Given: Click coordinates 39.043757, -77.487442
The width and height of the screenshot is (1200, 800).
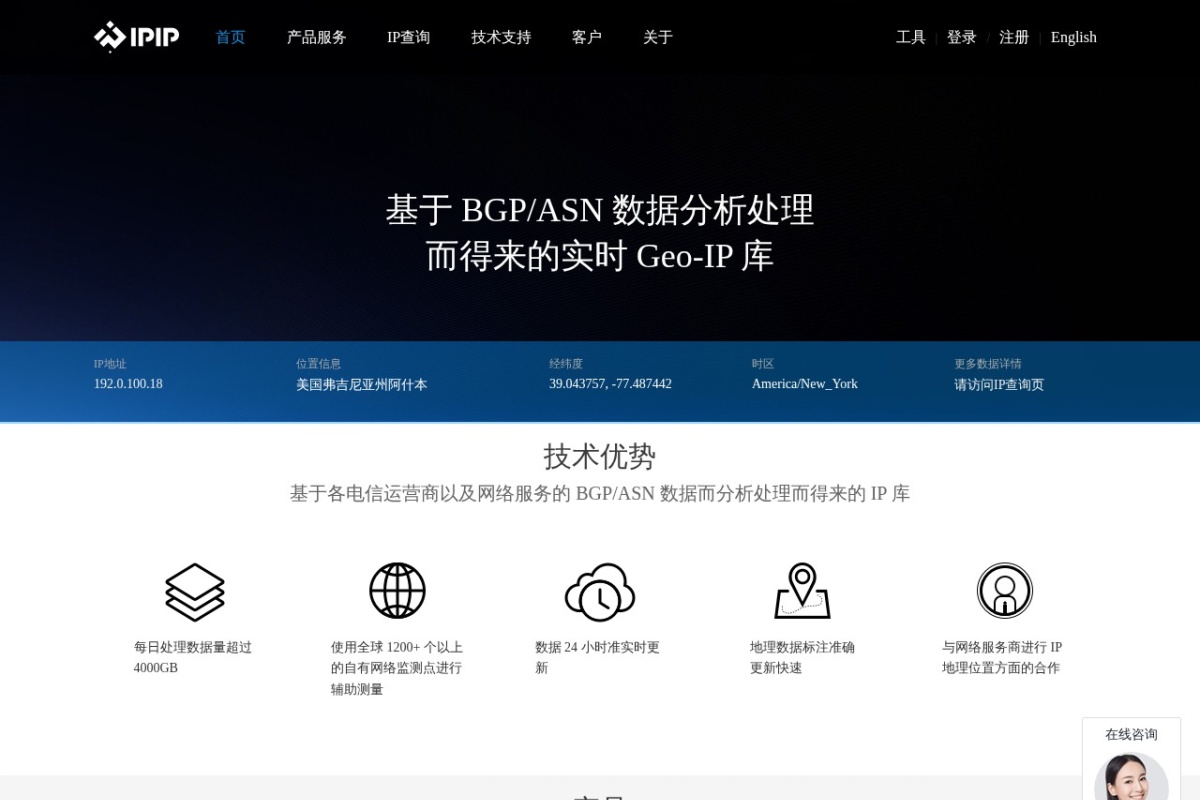Looking at the screenshot, I should (x=610, y=384).
